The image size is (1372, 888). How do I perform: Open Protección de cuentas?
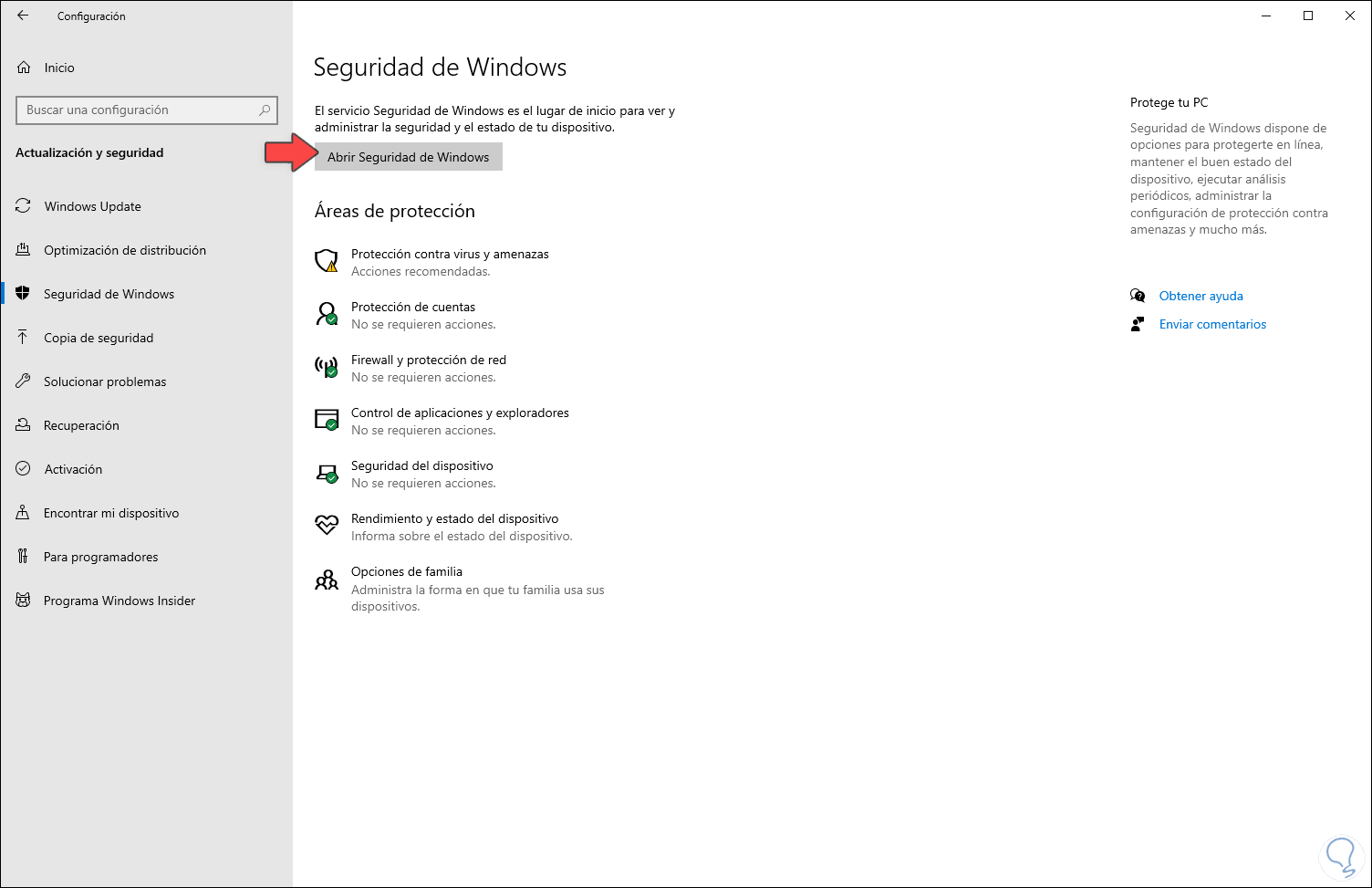pos(413,307)
